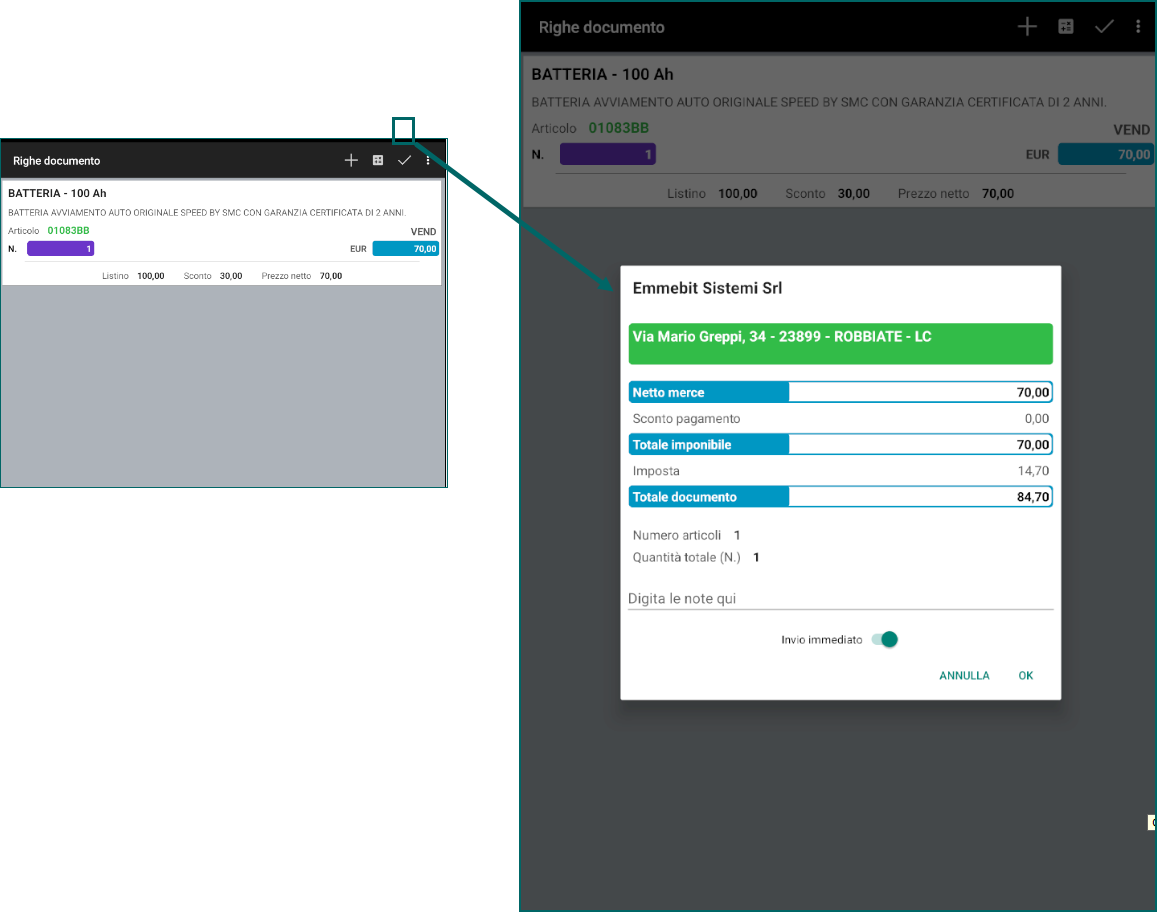The width and height of the screenshot is (1157, 912).
Task: Click the BATTERIA - 100 Ah title in the small window
Action: [57, 193]
